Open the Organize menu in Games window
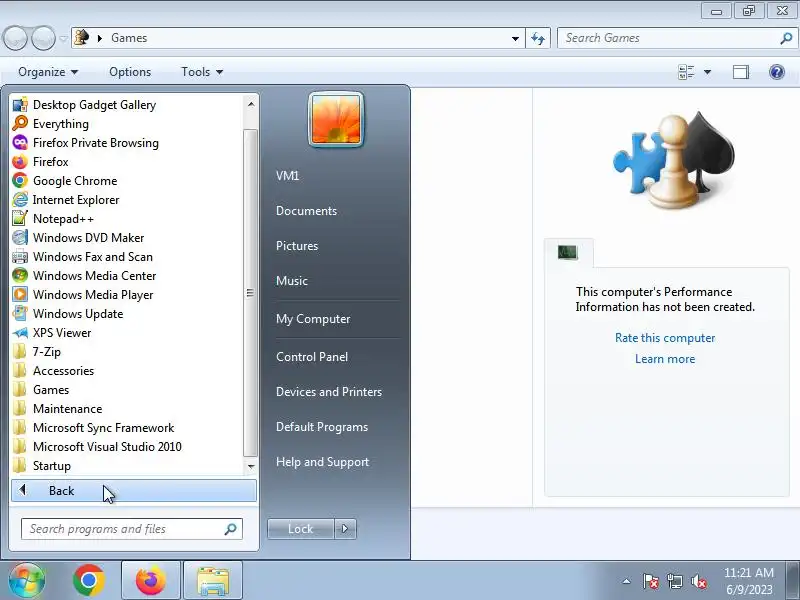This screenshot has height=600, width=800. tap(48, 72)
